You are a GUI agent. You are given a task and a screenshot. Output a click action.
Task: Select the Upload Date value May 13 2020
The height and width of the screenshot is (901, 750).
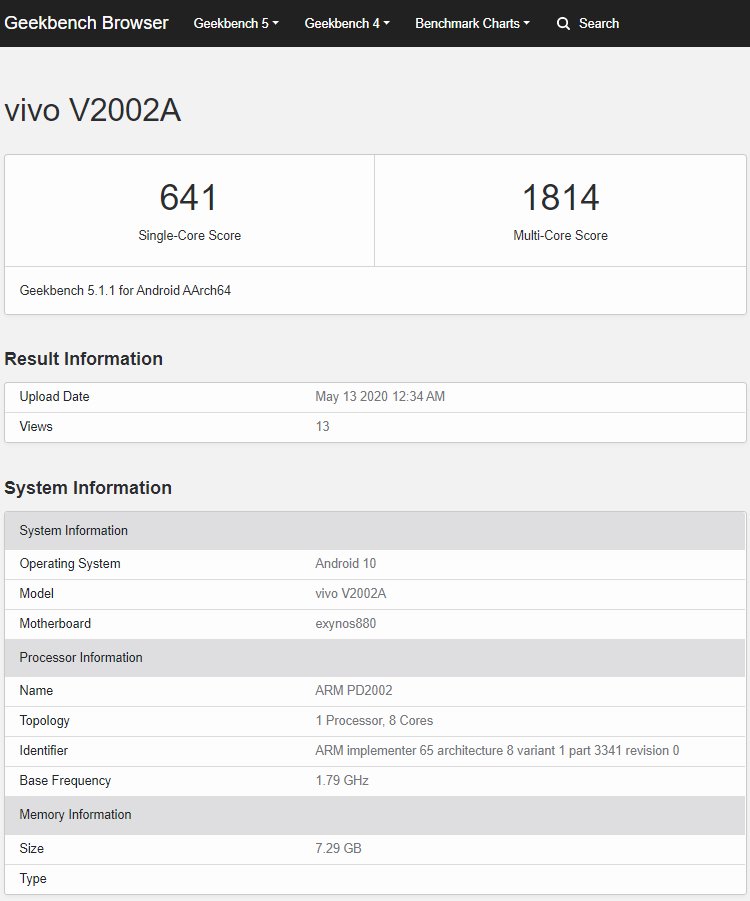380,396
